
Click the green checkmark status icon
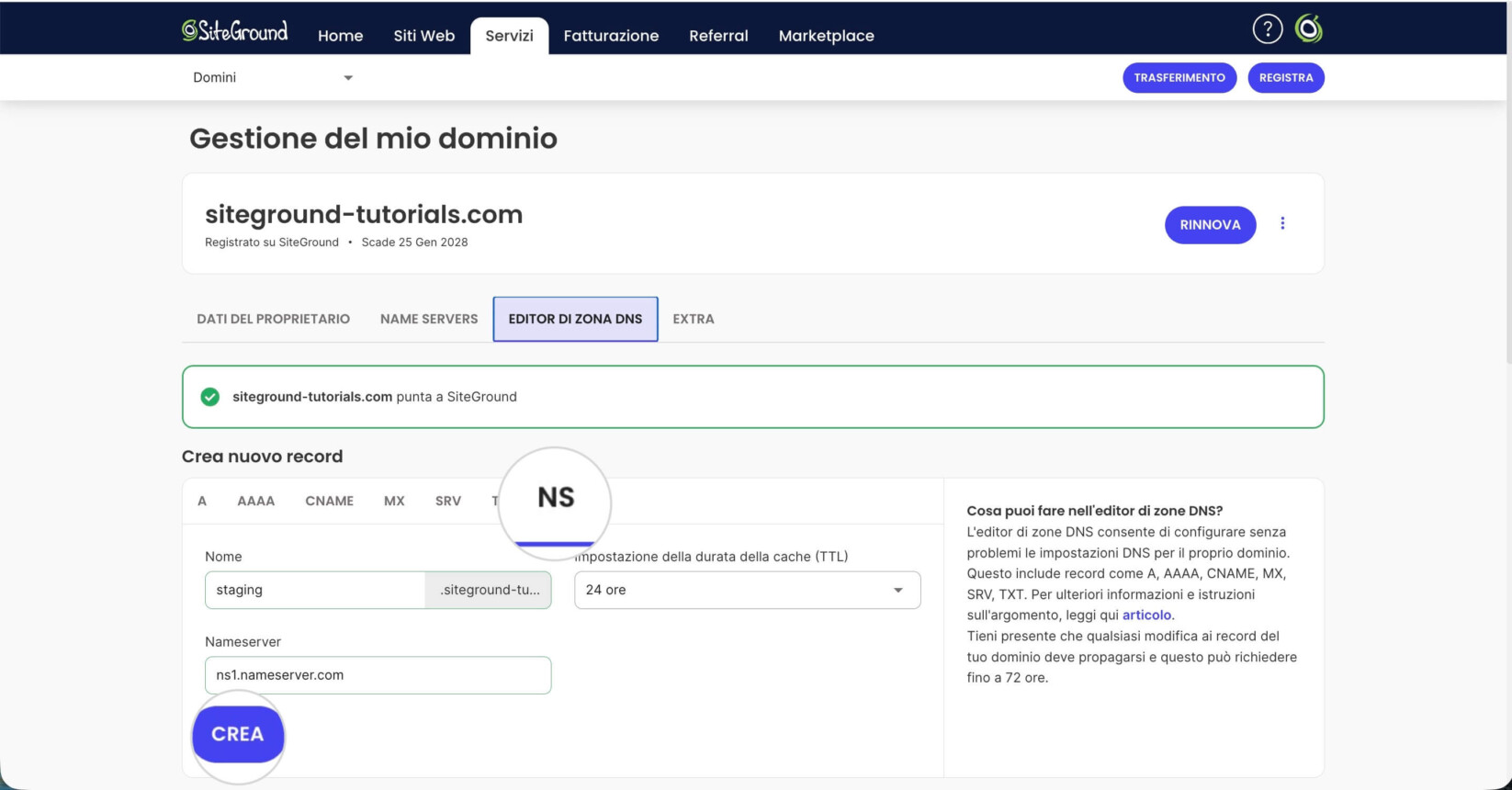(x=210, y=397)
